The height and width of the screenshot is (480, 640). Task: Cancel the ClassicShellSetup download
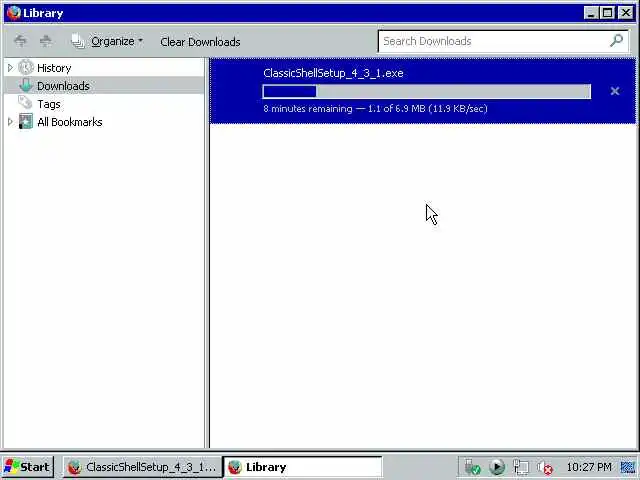(x=615, y=91)
